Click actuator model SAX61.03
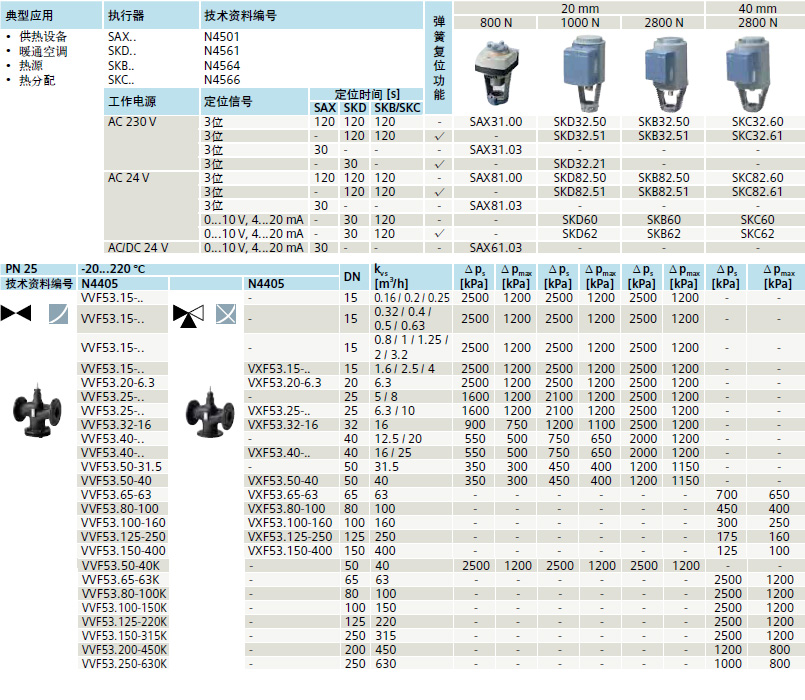This screenshot has height=700, width=805. [x=496, y=248]
